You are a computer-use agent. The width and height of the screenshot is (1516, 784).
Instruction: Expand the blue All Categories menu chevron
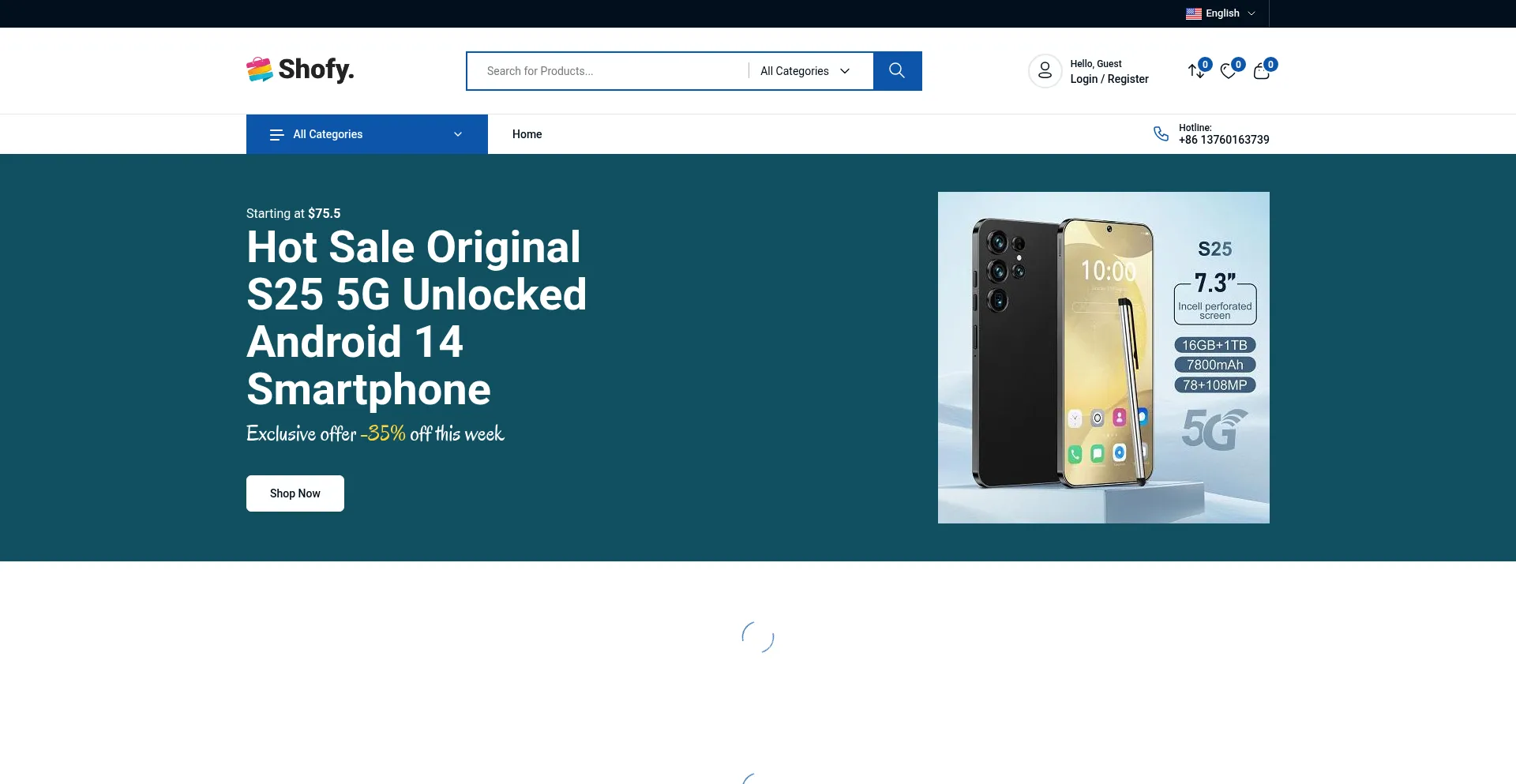458,135
